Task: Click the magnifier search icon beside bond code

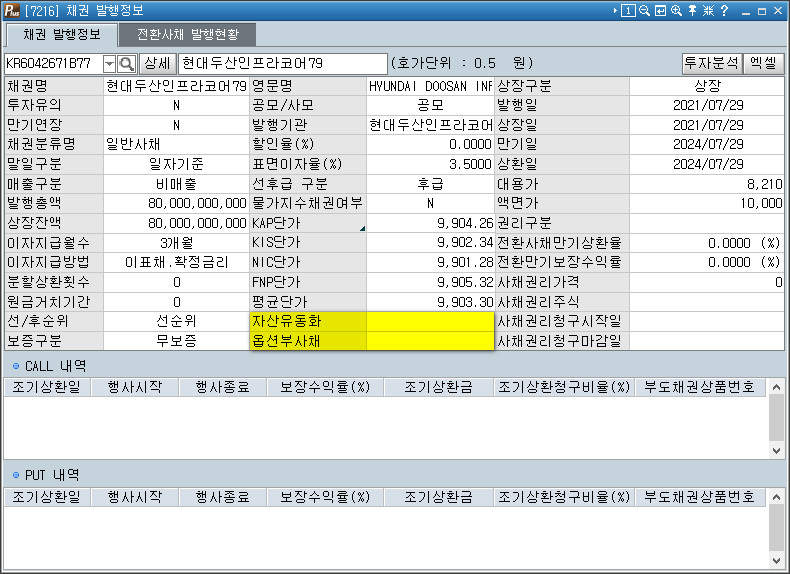Action: coord(126,64)
